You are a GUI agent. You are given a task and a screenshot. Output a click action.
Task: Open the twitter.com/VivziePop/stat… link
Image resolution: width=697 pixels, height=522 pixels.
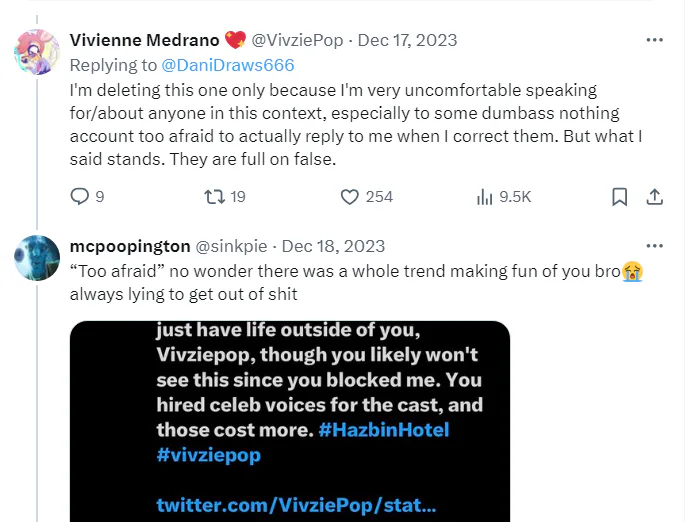pyautogui.click(x=296, y=505)
